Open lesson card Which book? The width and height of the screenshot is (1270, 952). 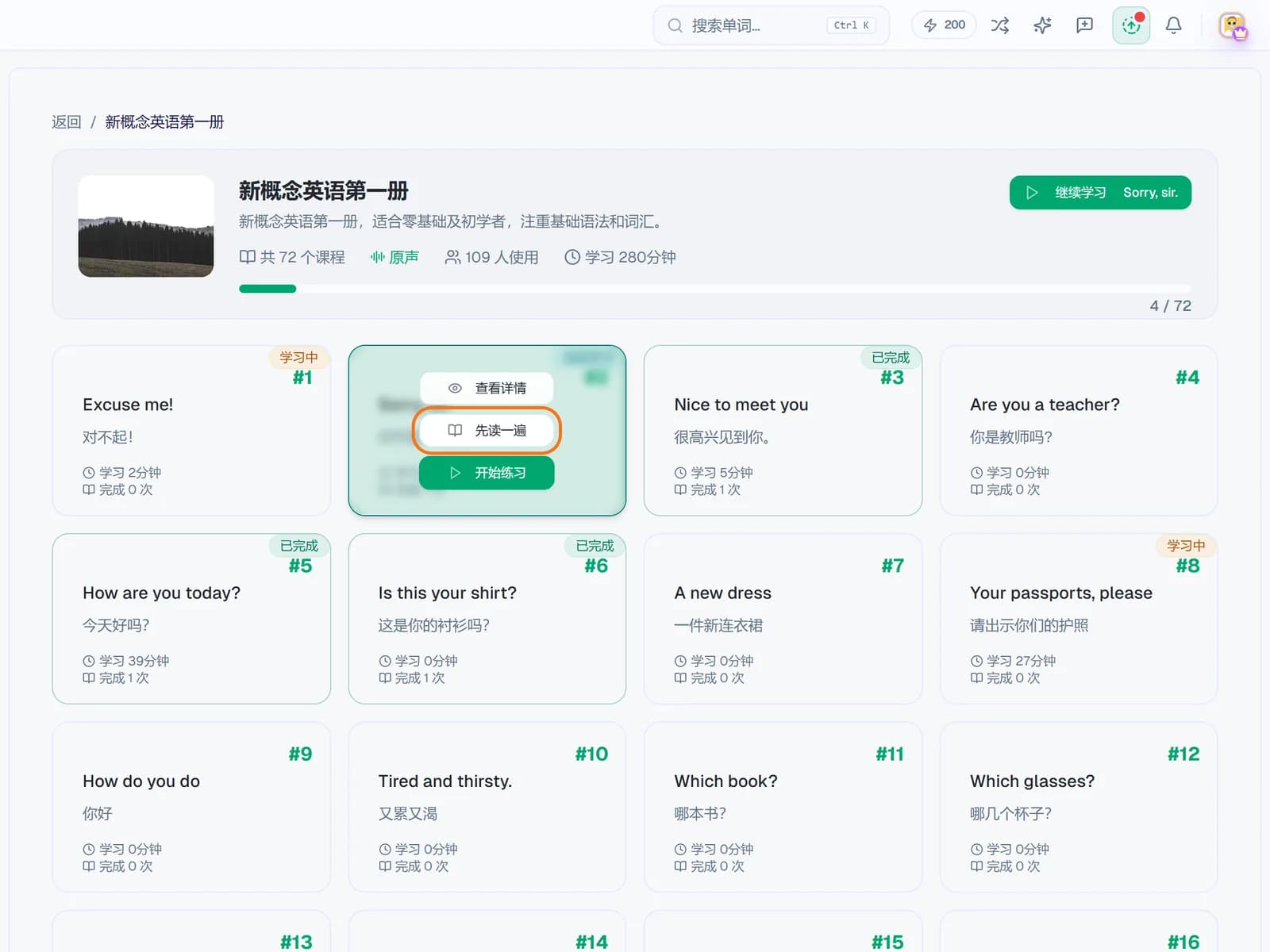coord(783,807)
